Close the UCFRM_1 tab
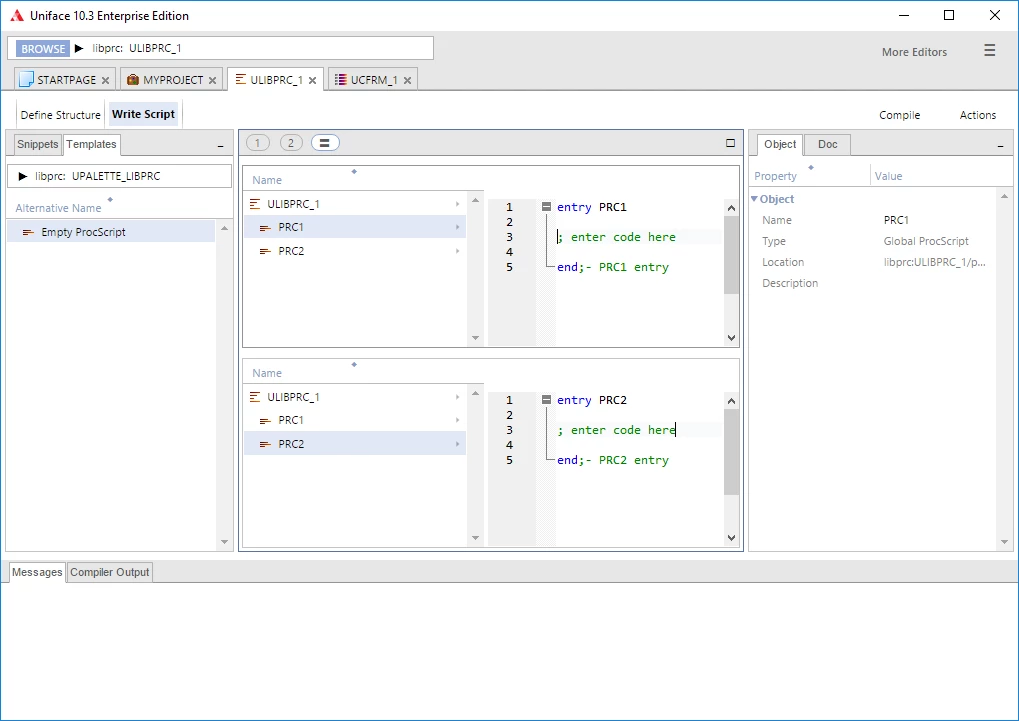The height and width of the screenshot is (721, 1019). 407,81
